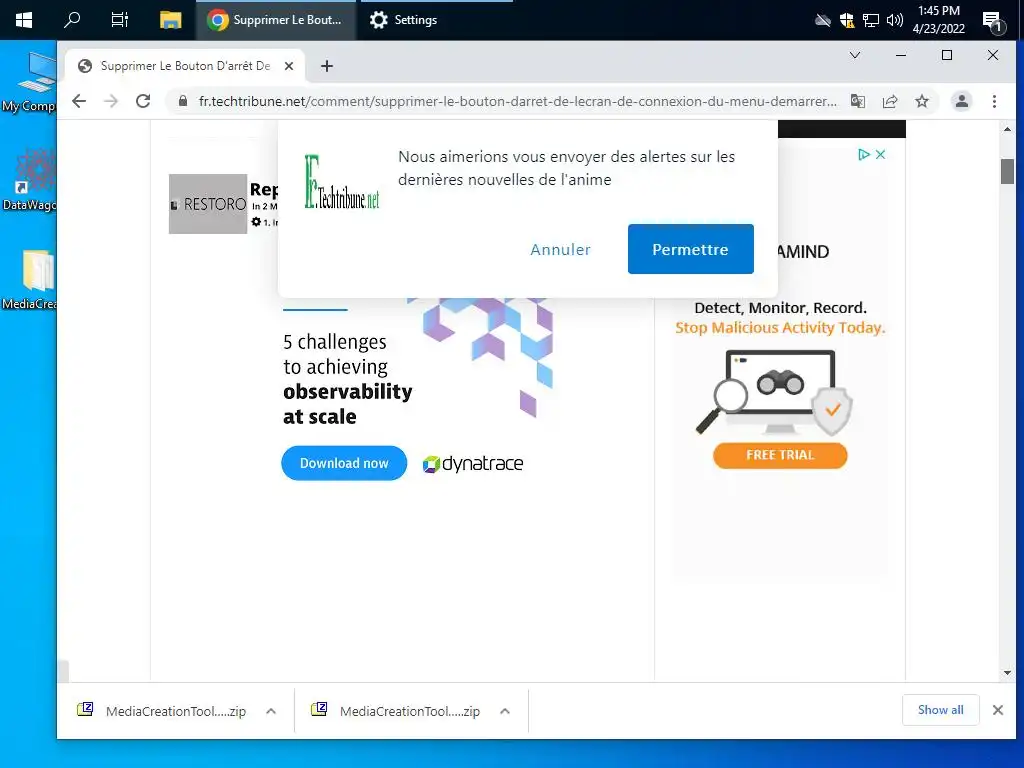Click Download now dynatrace button
The width and height of the screenshot is (1024, 768).
click(344, 463)
